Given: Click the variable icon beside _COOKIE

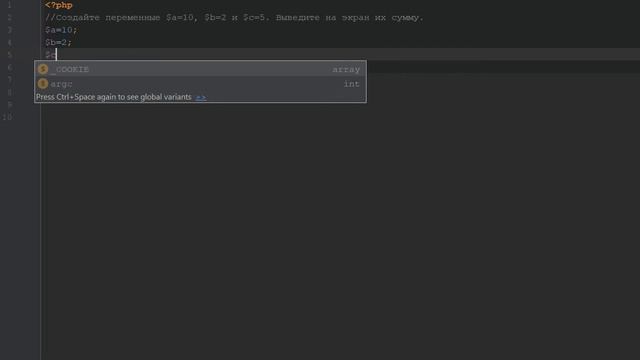Looking at the screenshot, I should (x=43, y=69).
